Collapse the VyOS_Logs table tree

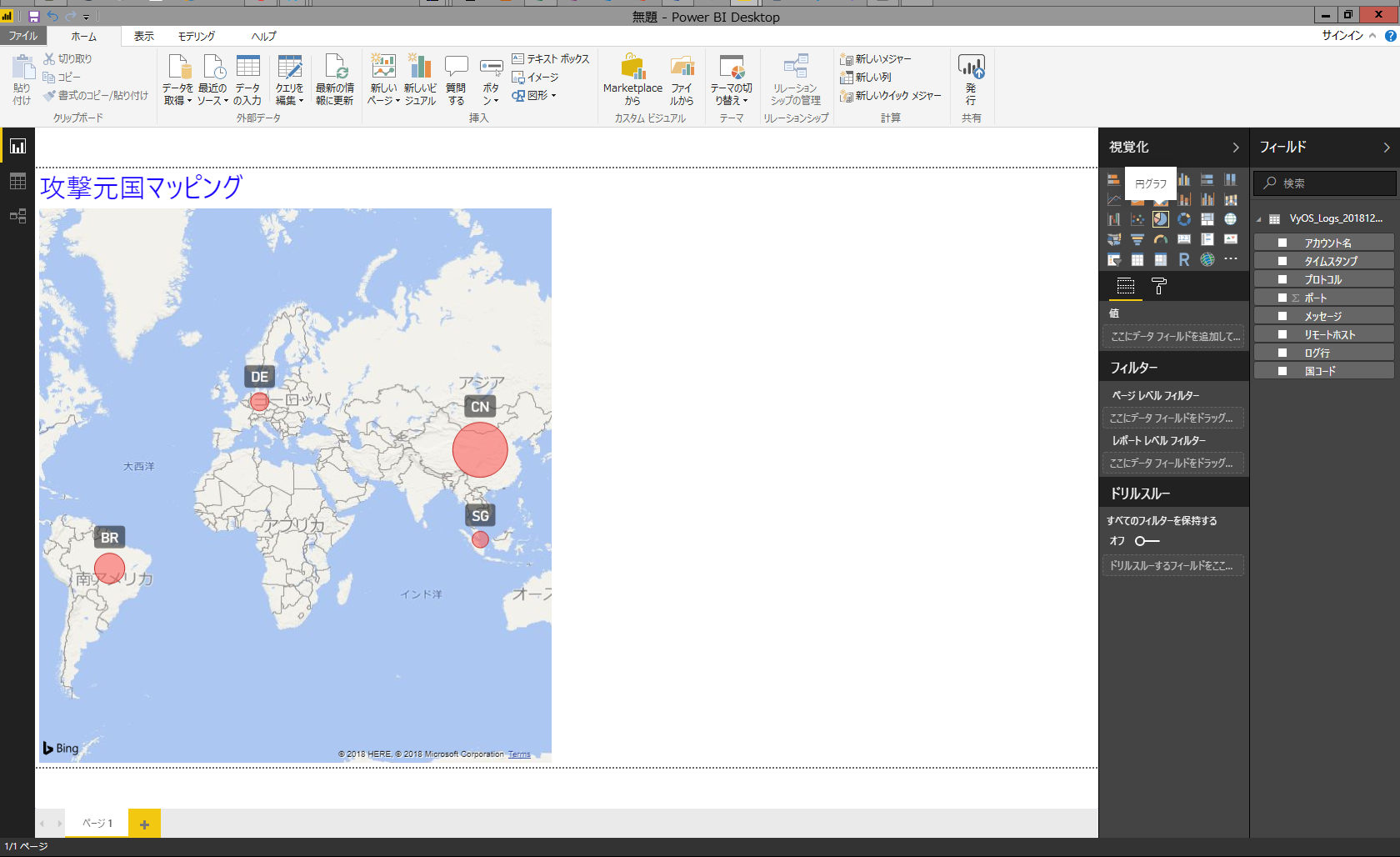[1259, 219]
